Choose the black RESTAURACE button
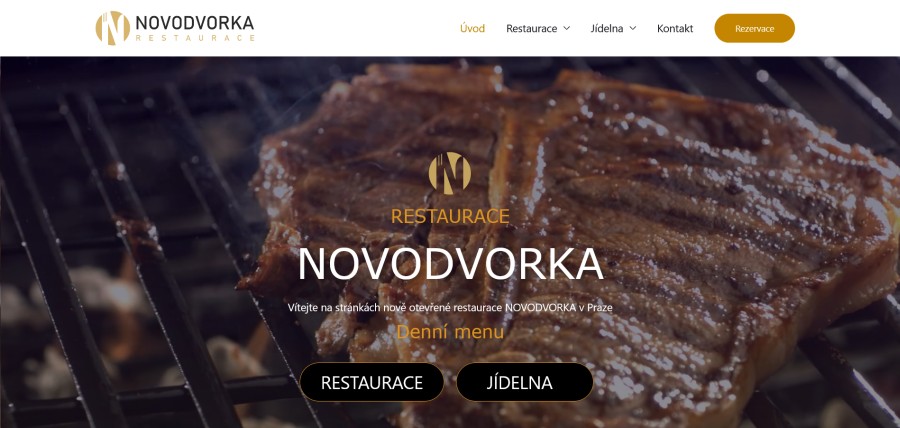Image resolution: width=900 pixels, height=428 pixels. [x=372, y=382]
